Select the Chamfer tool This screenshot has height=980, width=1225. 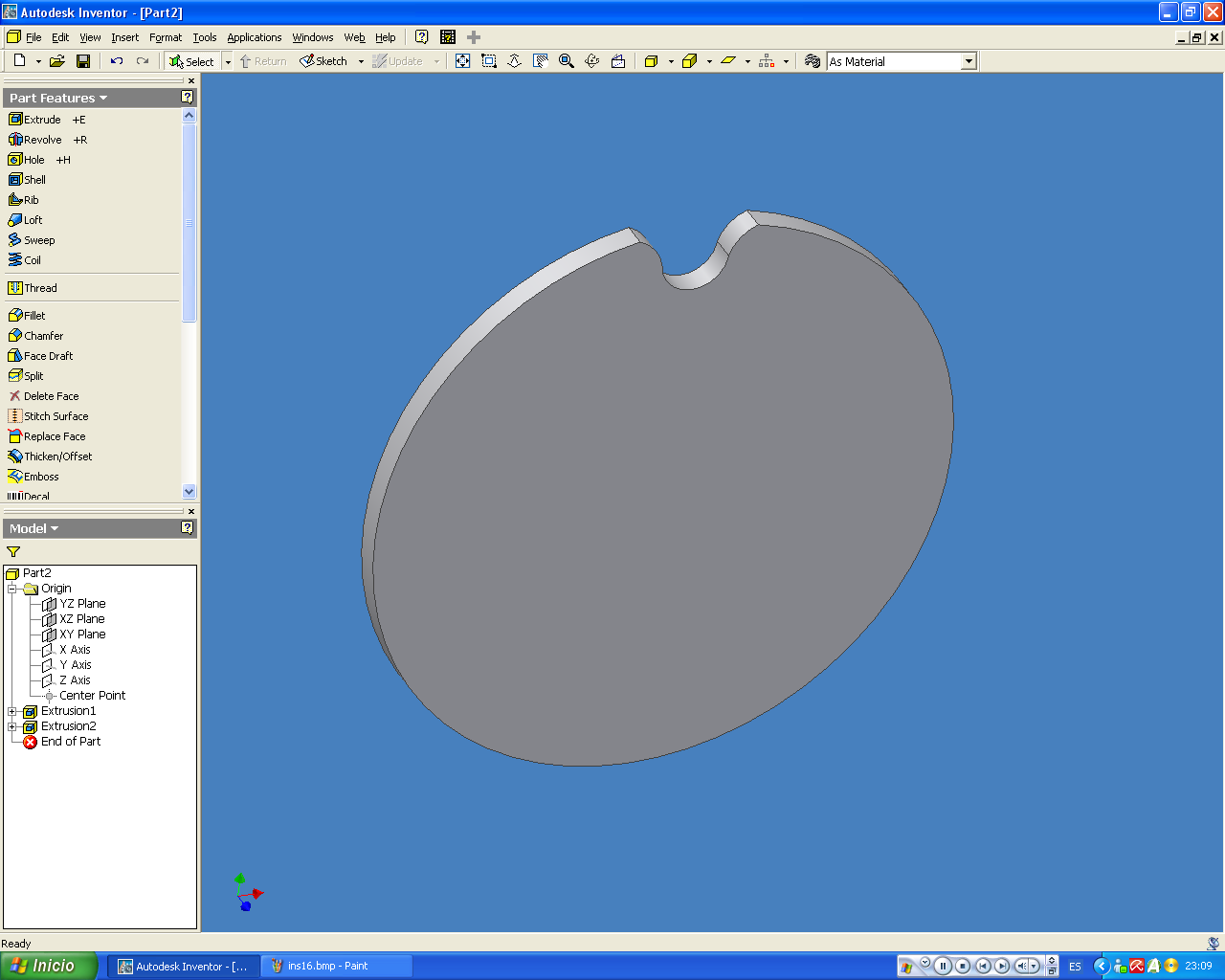[x=35, y=336]
